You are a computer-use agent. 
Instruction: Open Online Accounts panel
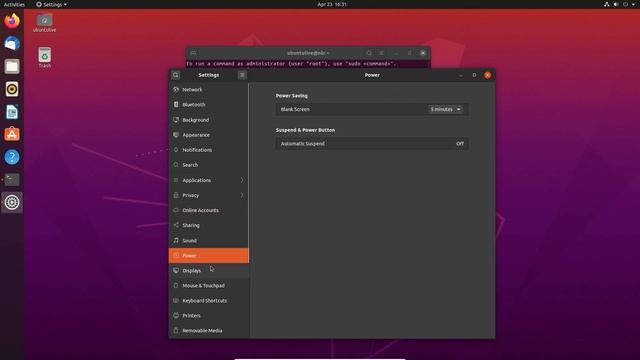(209, 210)
